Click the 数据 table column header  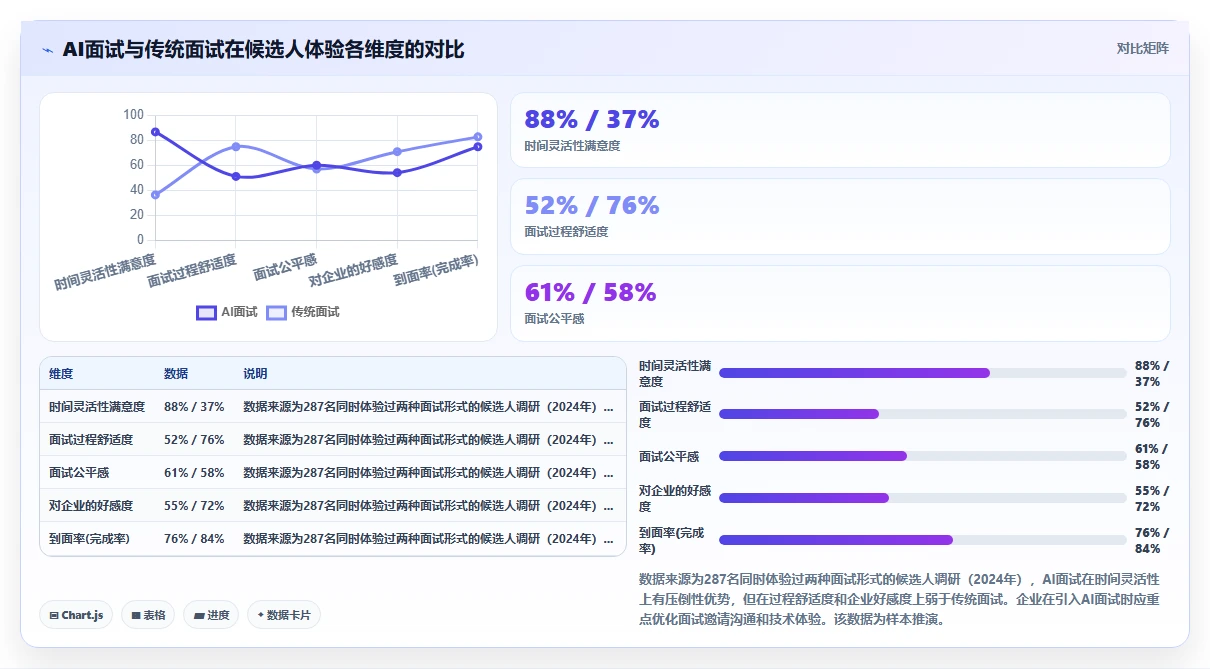(x=176, y=374)
